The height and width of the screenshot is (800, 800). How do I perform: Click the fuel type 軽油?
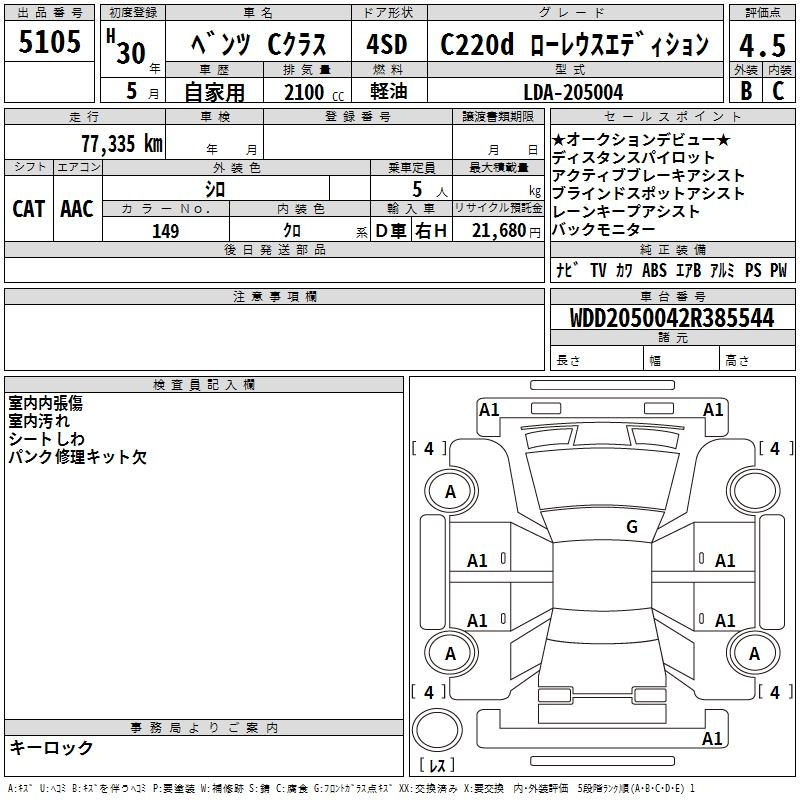point(389,91)
